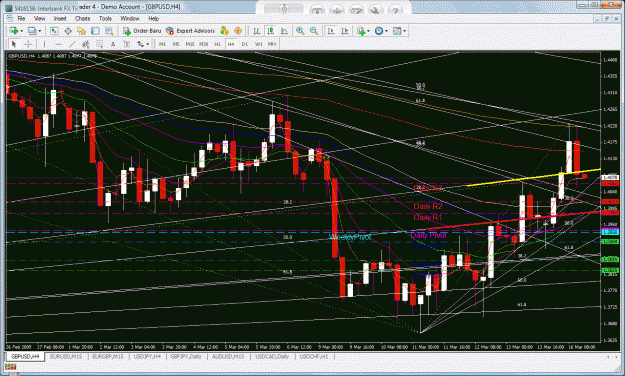Image resolution: width=625 pixels, height=376 pixels.
Task: Switch to USDCAD,Daily chart tab
Action: pos(272,356)
